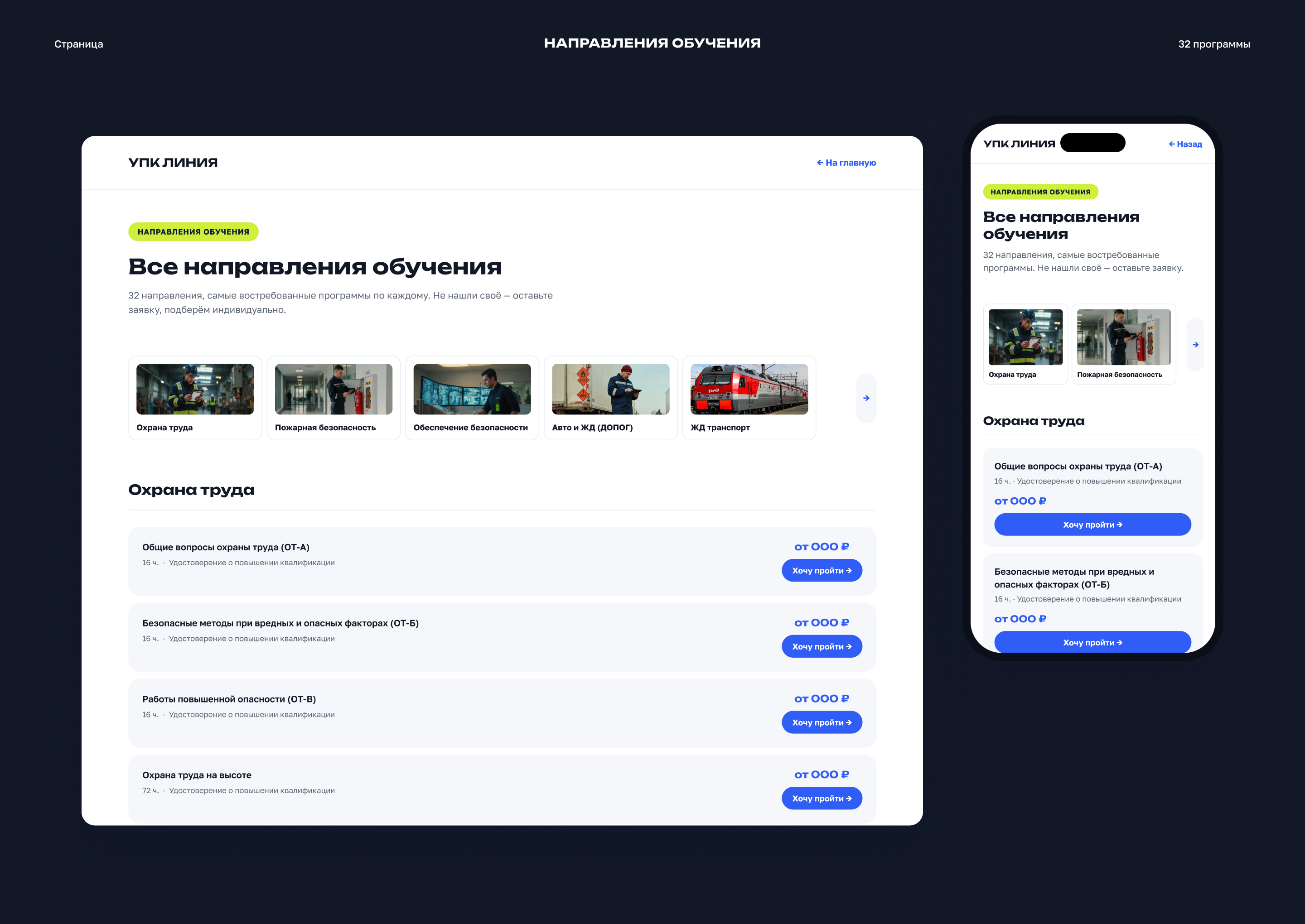1305x924 pixels.
Task: Tap the «Назад» link in mobile view
Action: pyautogui.click(x=1185, y=144)
